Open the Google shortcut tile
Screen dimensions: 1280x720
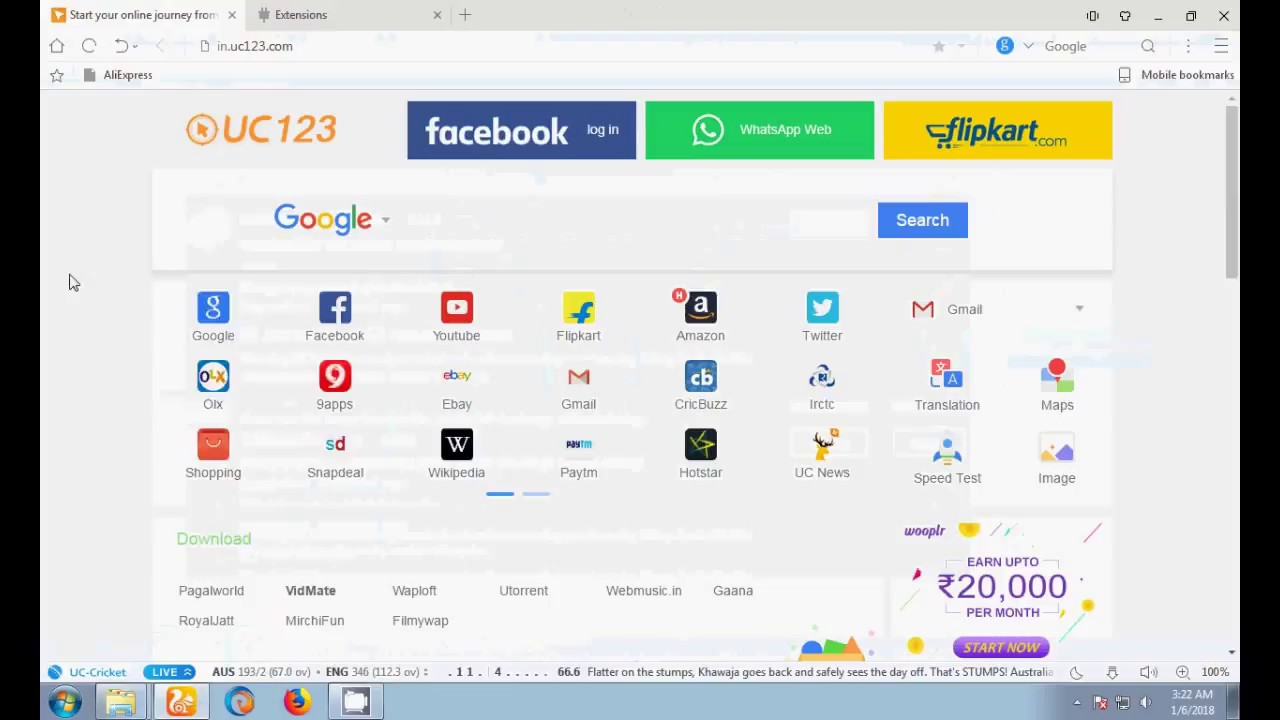pyautogui.click(x=213, y=317)
